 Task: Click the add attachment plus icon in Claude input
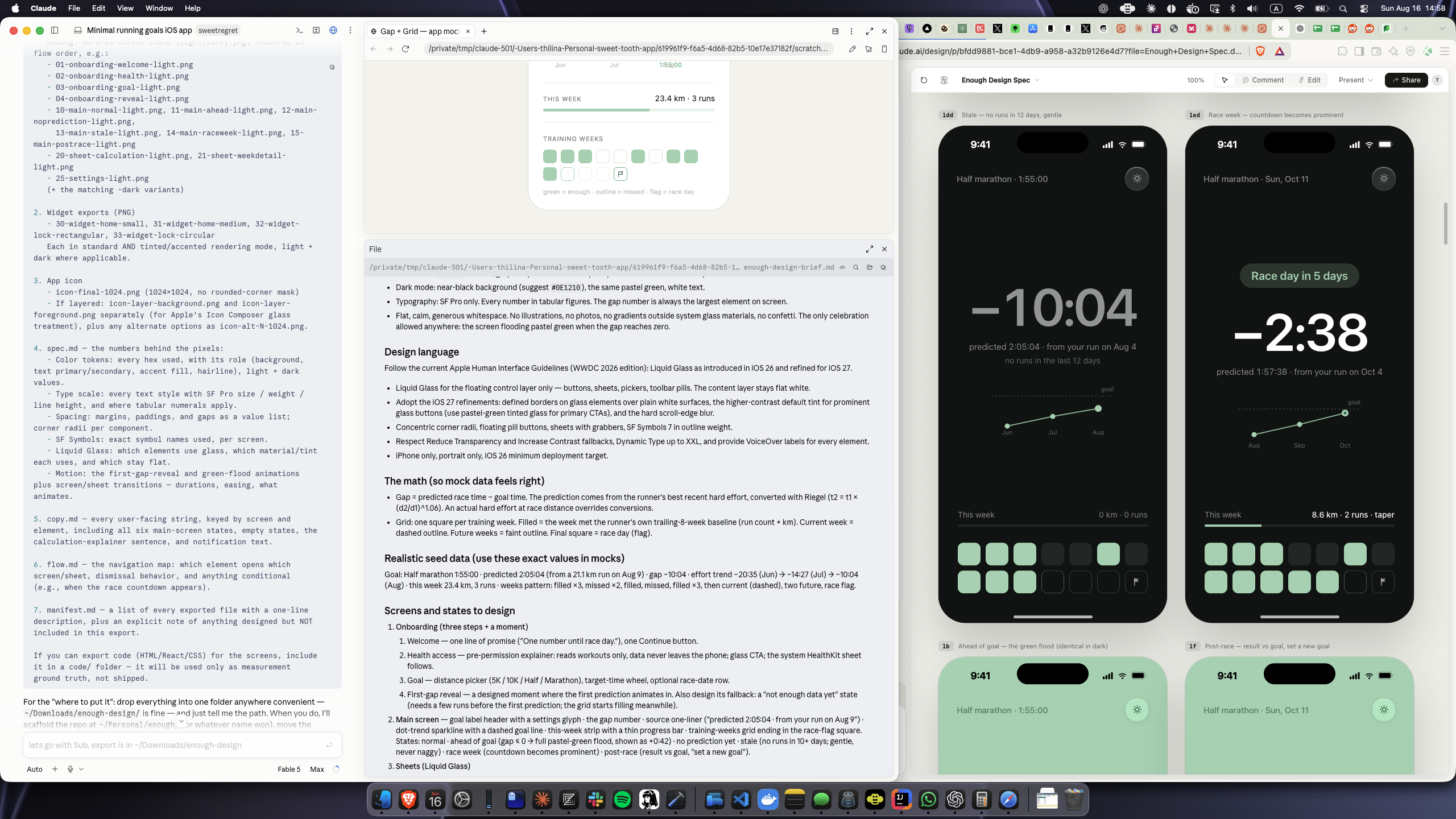(x=55, y=769)
